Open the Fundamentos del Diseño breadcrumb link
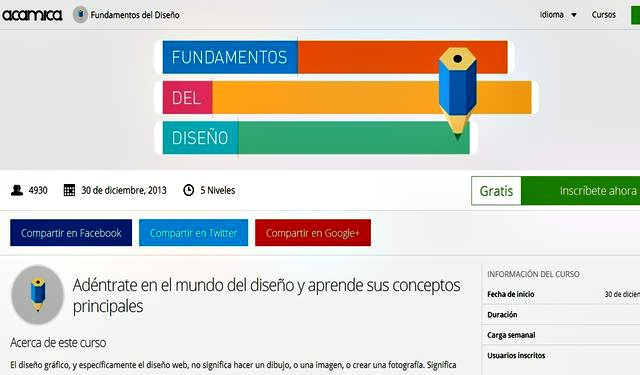 (x=135, y=15)
